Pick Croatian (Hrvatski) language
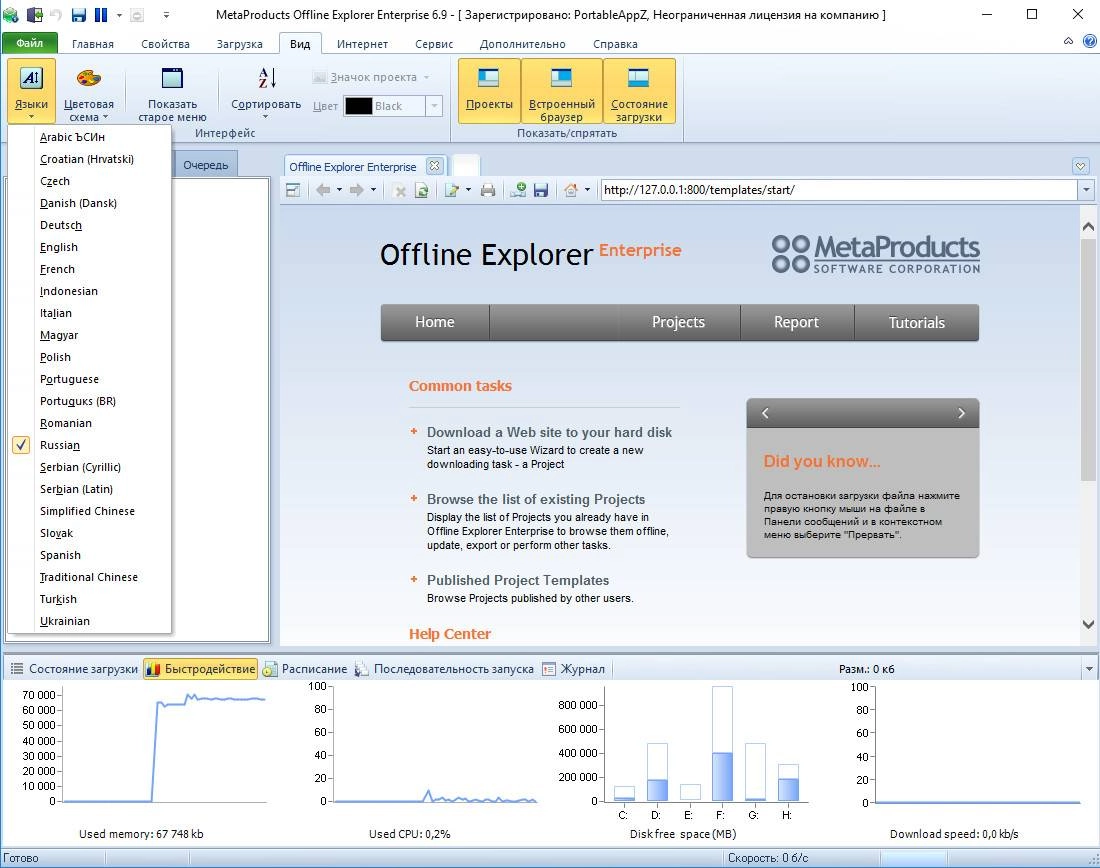1100x868 pixels. (90, 159)
